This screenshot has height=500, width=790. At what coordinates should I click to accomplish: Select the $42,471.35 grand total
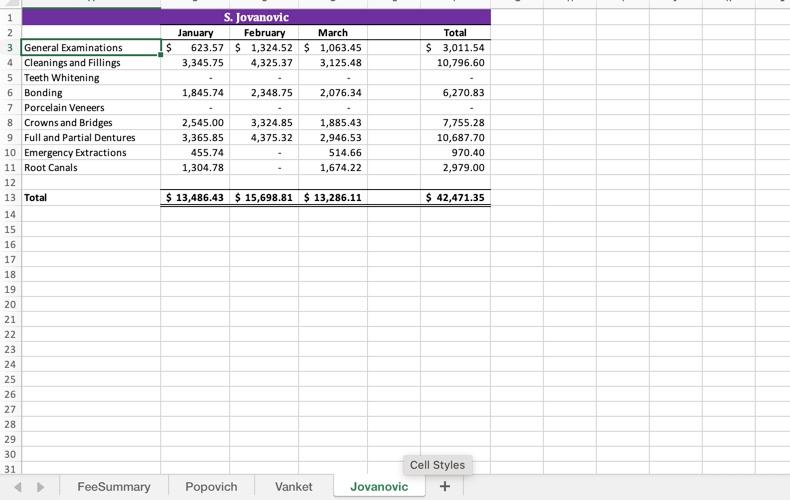pos(455,198)
